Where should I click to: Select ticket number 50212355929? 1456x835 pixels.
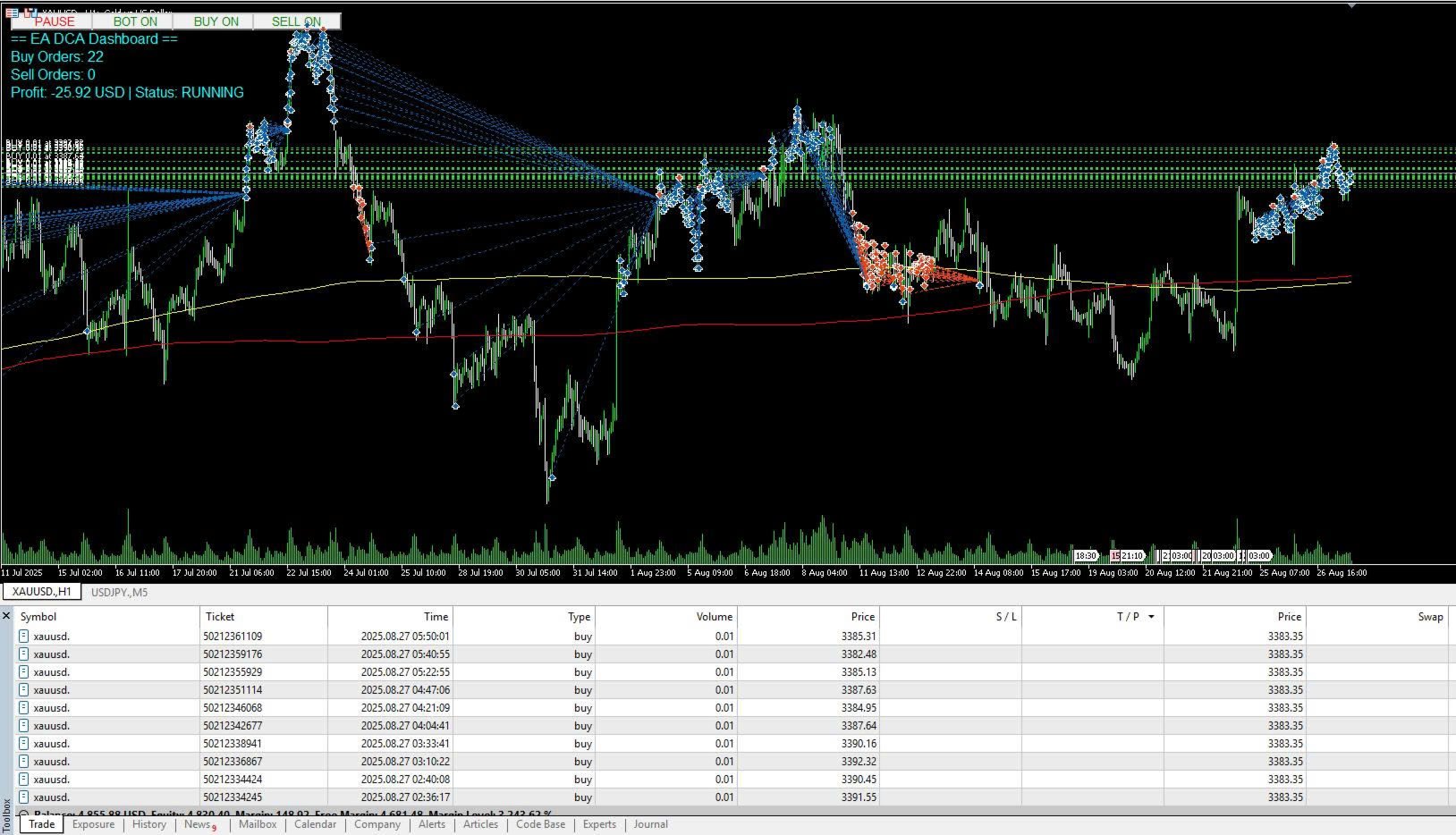(233, 672)
